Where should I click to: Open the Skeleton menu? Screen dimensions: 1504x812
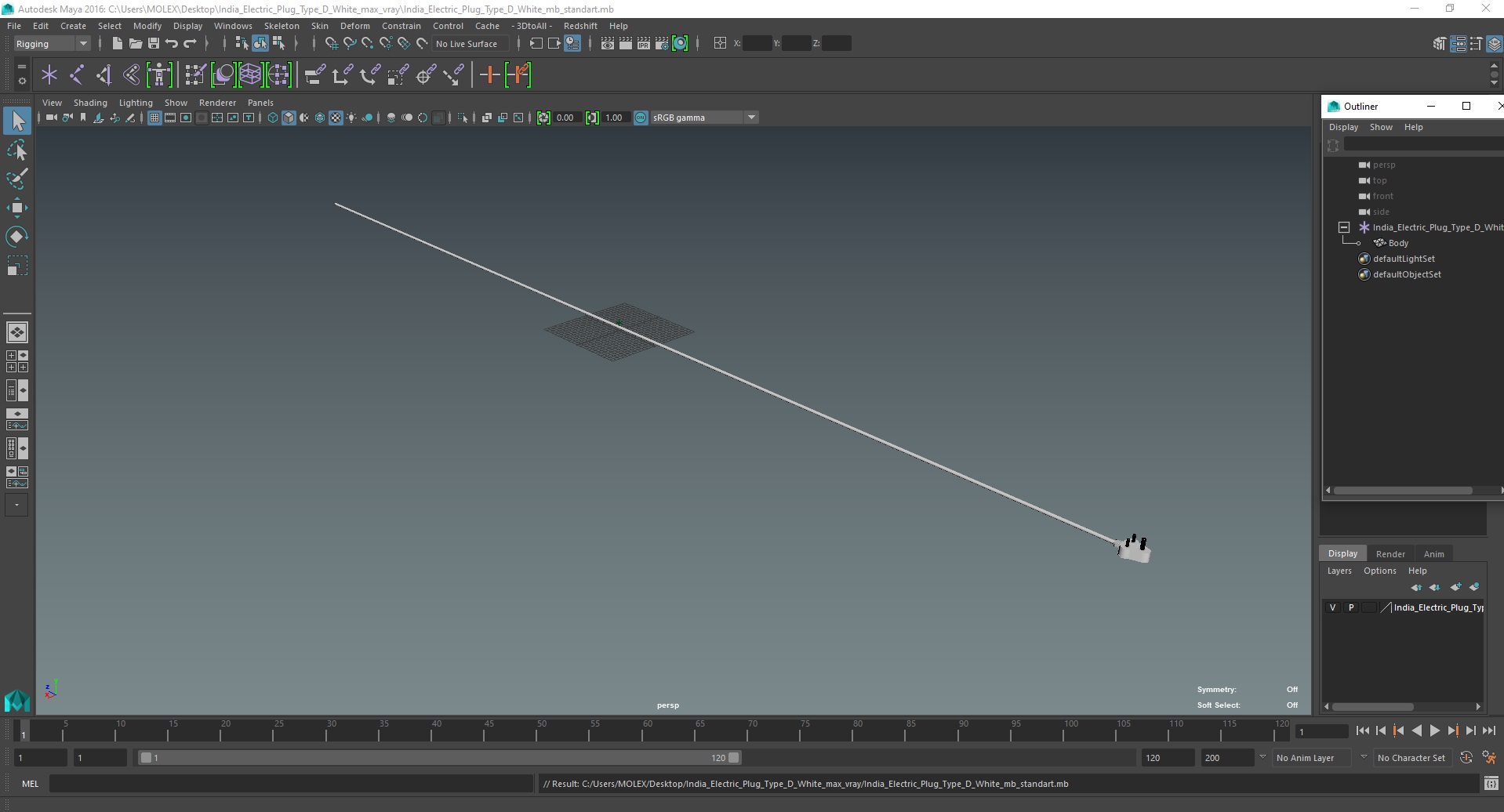click(x=282, y=26)
